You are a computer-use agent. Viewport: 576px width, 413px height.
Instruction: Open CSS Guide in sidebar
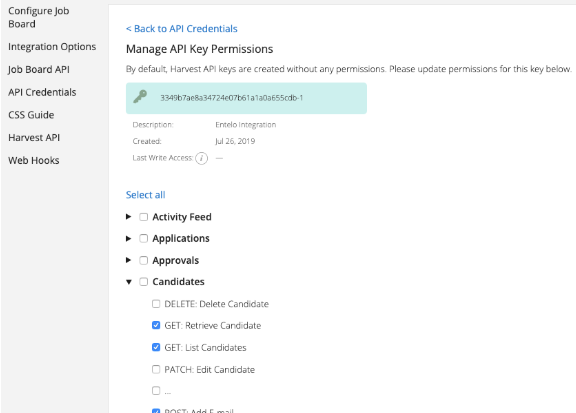click(31, 115)
